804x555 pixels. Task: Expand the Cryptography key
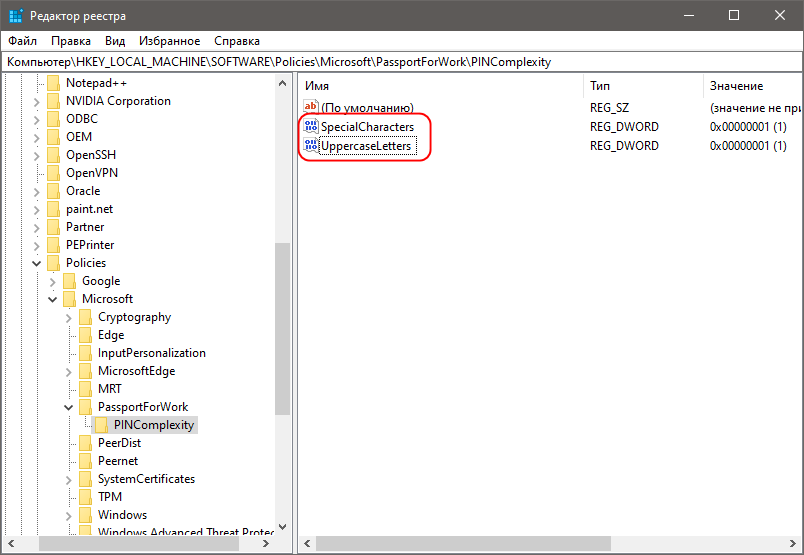(69, 319)
